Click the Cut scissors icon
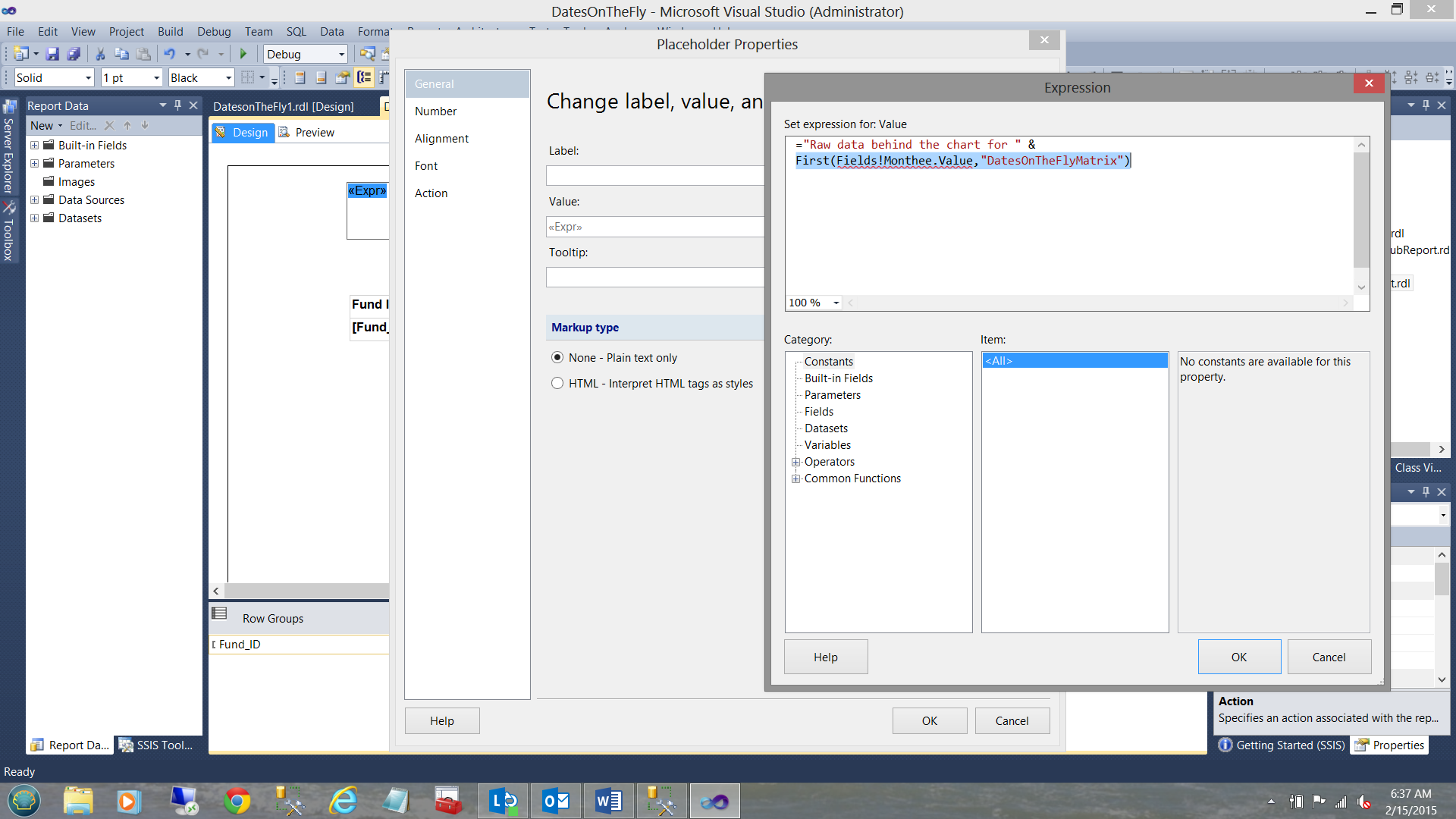1456x819 pixels. click(x=100, y=54)
